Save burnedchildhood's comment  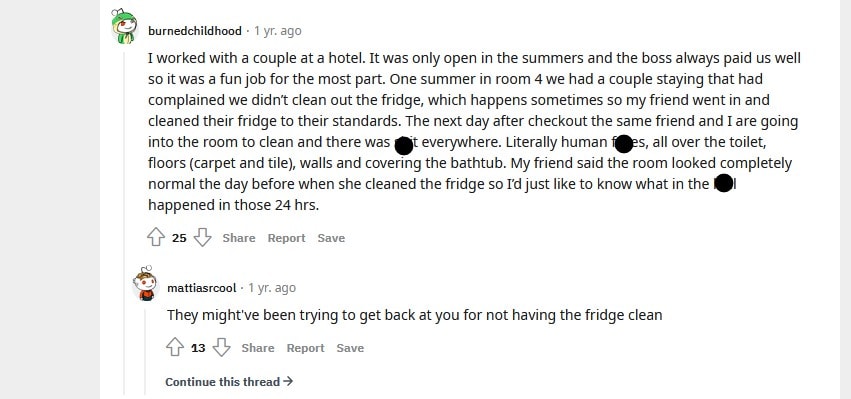[331, 238]
